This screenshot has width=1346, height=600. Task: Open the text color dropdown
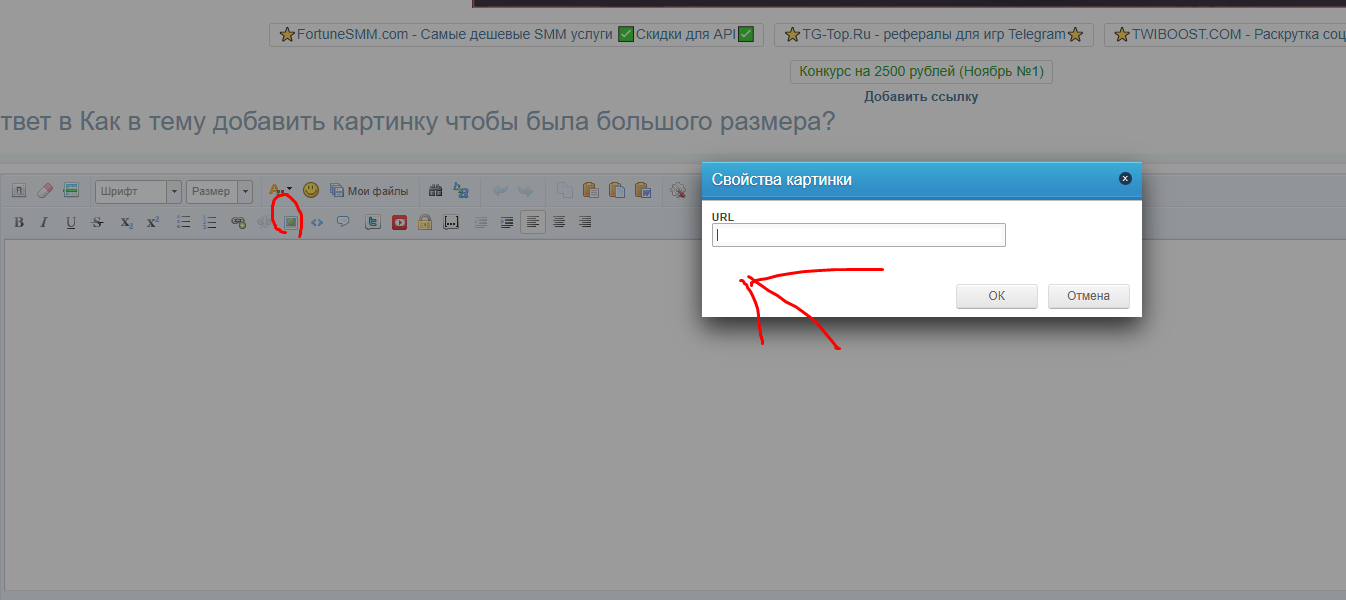pos(281,190)
